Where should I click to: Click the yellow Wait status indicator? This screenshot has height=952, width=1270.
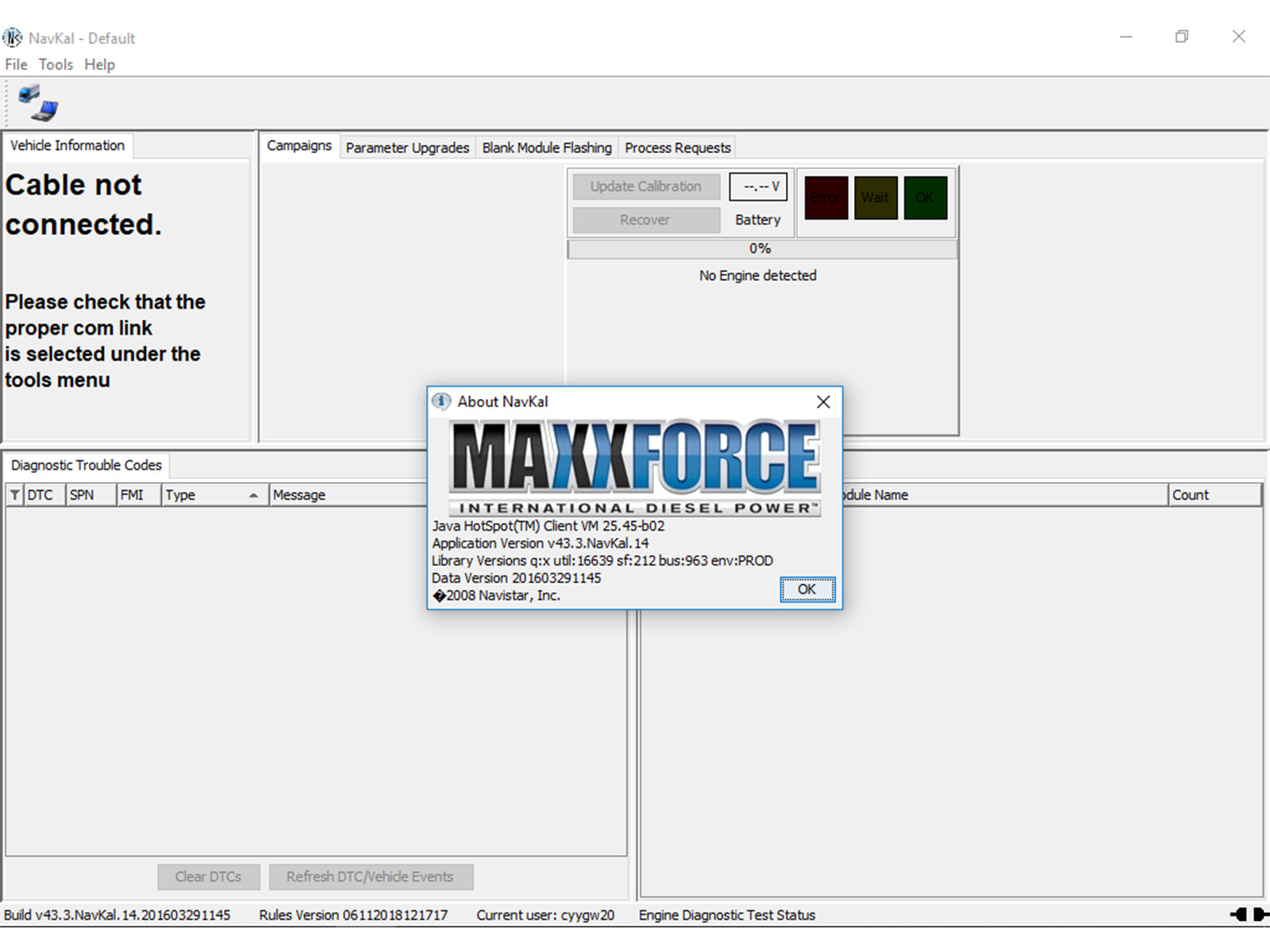pos(875,198)
